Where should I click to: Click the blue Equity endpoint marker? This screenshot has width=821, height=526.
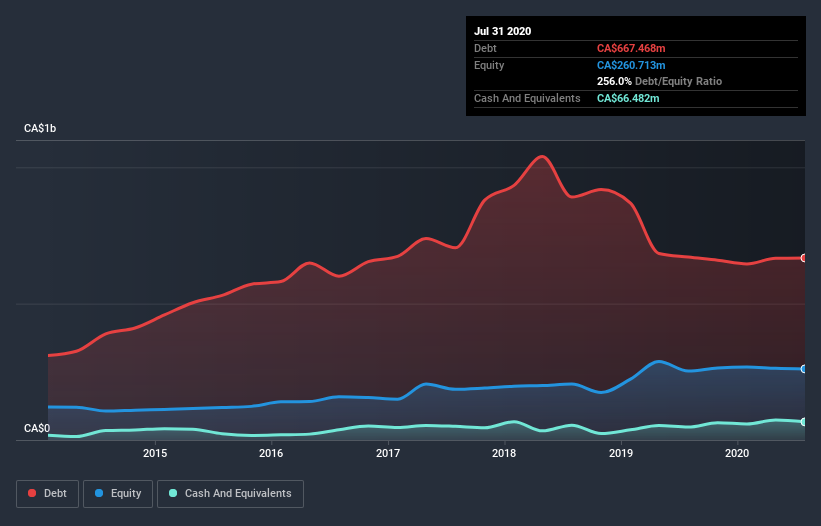pyautogui.click(x=804, y=369)
